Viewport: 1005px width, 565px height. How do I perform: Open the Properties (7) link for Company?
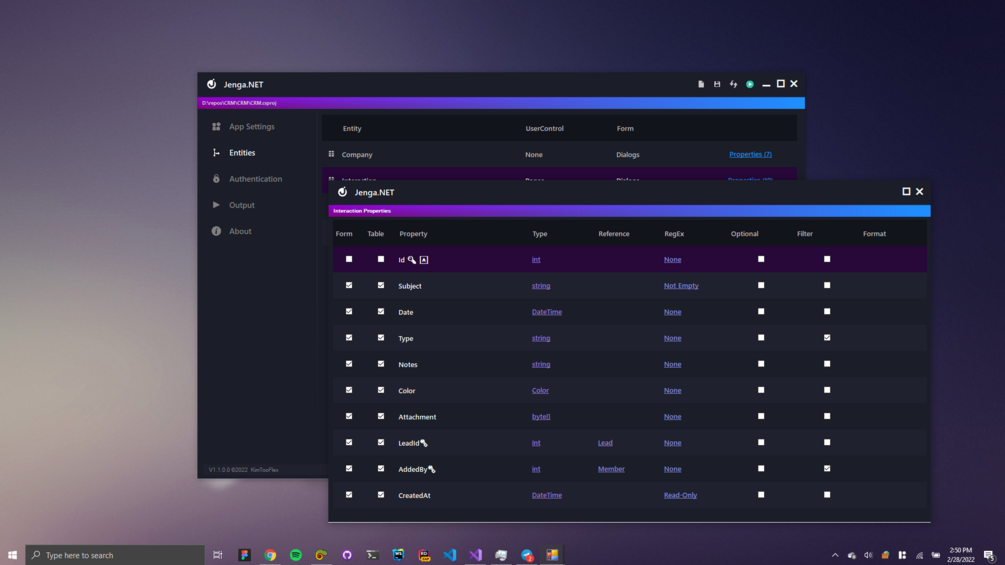[751, 154]
